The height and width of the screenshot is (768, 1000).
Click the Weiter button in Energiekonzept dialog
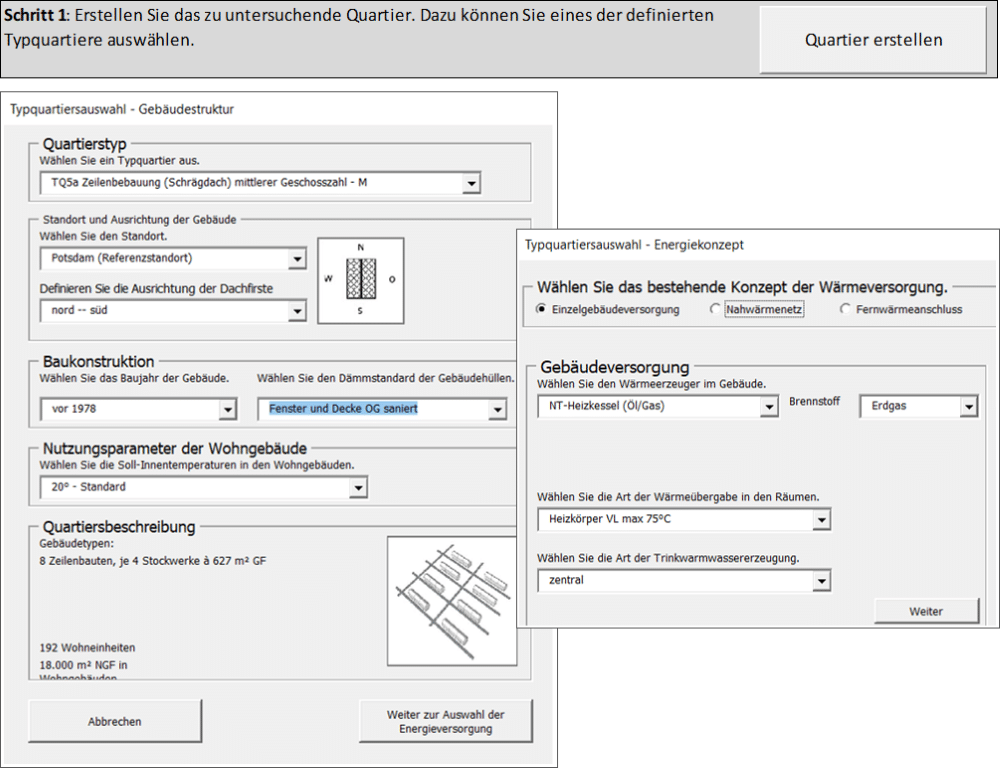point(926,611)
